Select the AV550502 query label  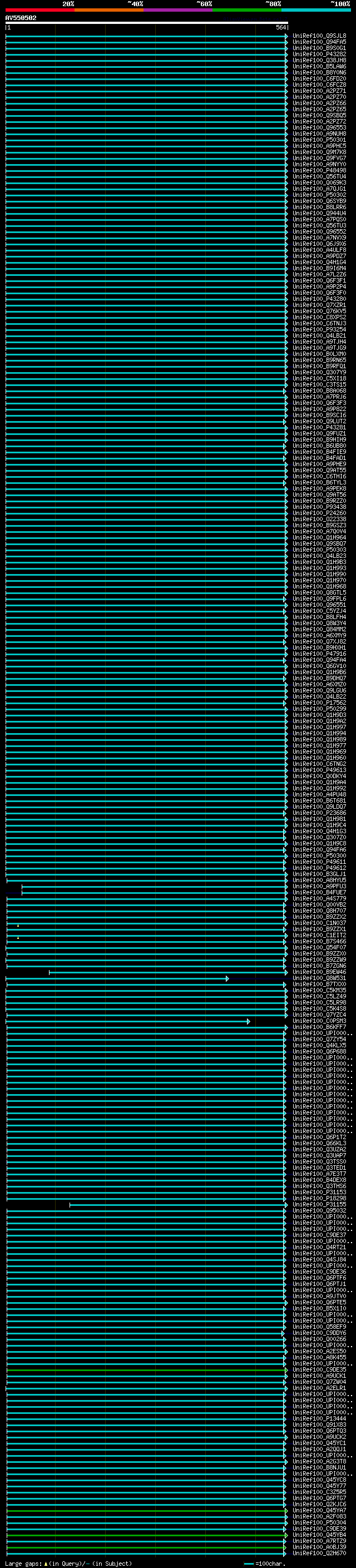tap(21, 18)
